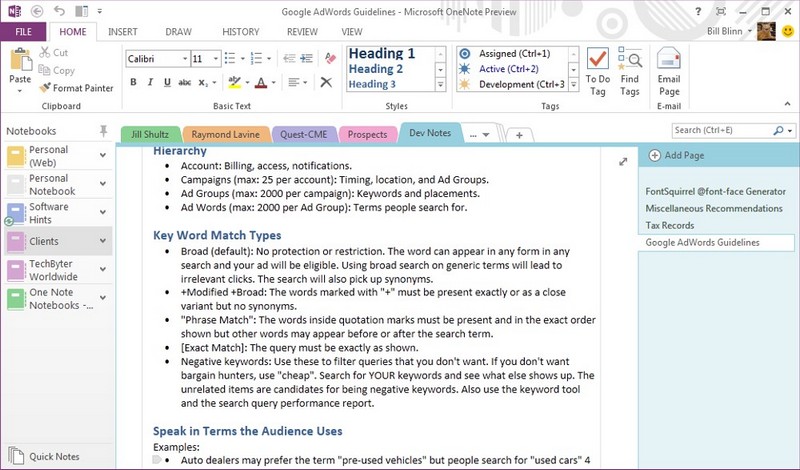Click the Back arrow in title bar
The width and height of the screenshot is (800, 470).
point(37,11)
